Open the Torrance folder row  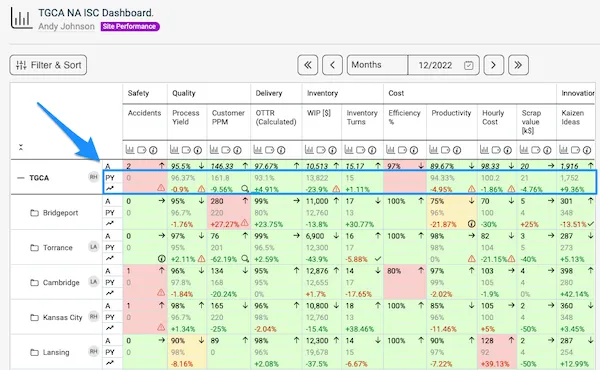(x=51, y=248)
